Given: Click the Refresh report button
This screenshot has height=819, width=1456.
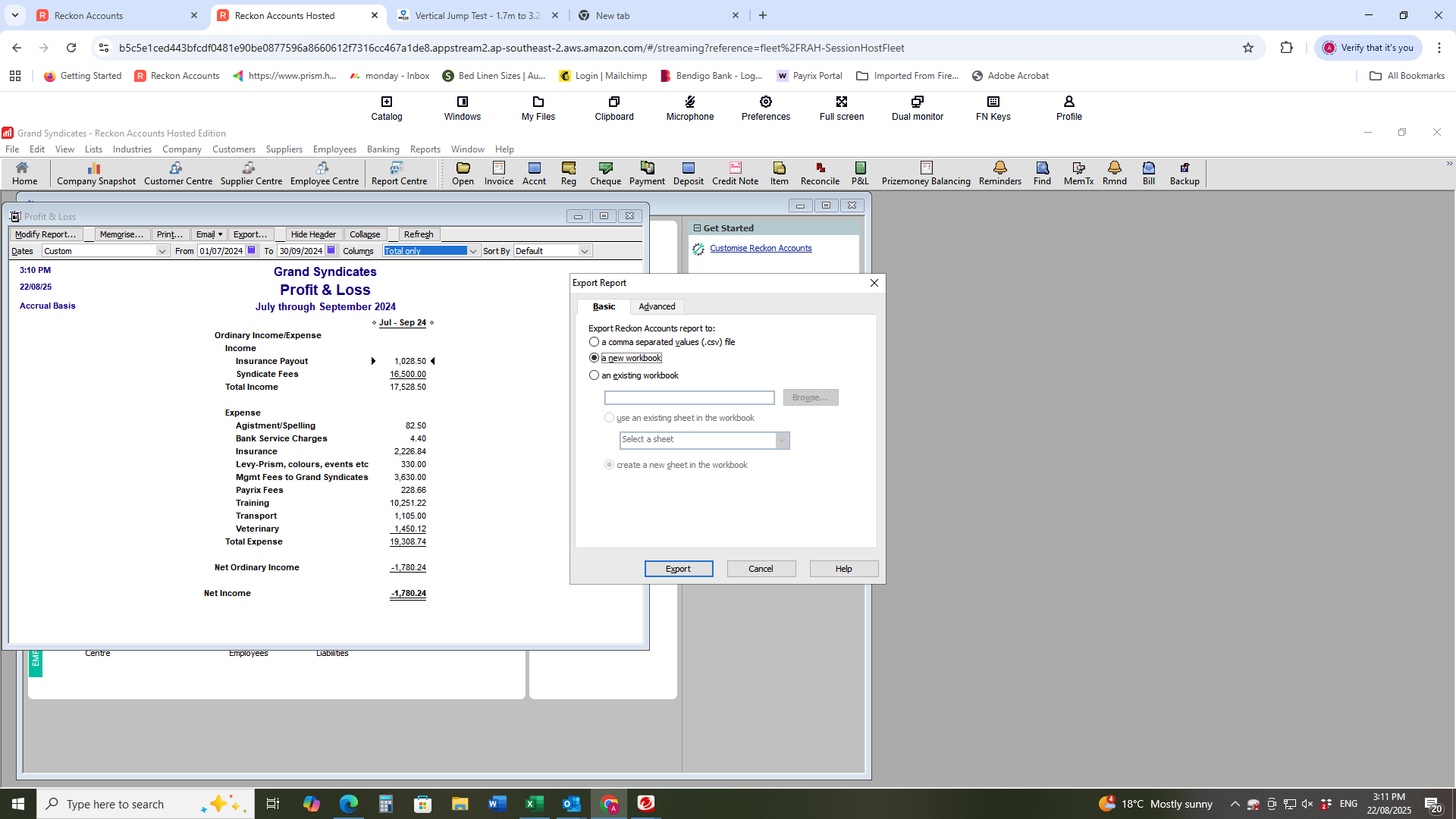Looking at the screenshot, I should [x=419, y=234].
